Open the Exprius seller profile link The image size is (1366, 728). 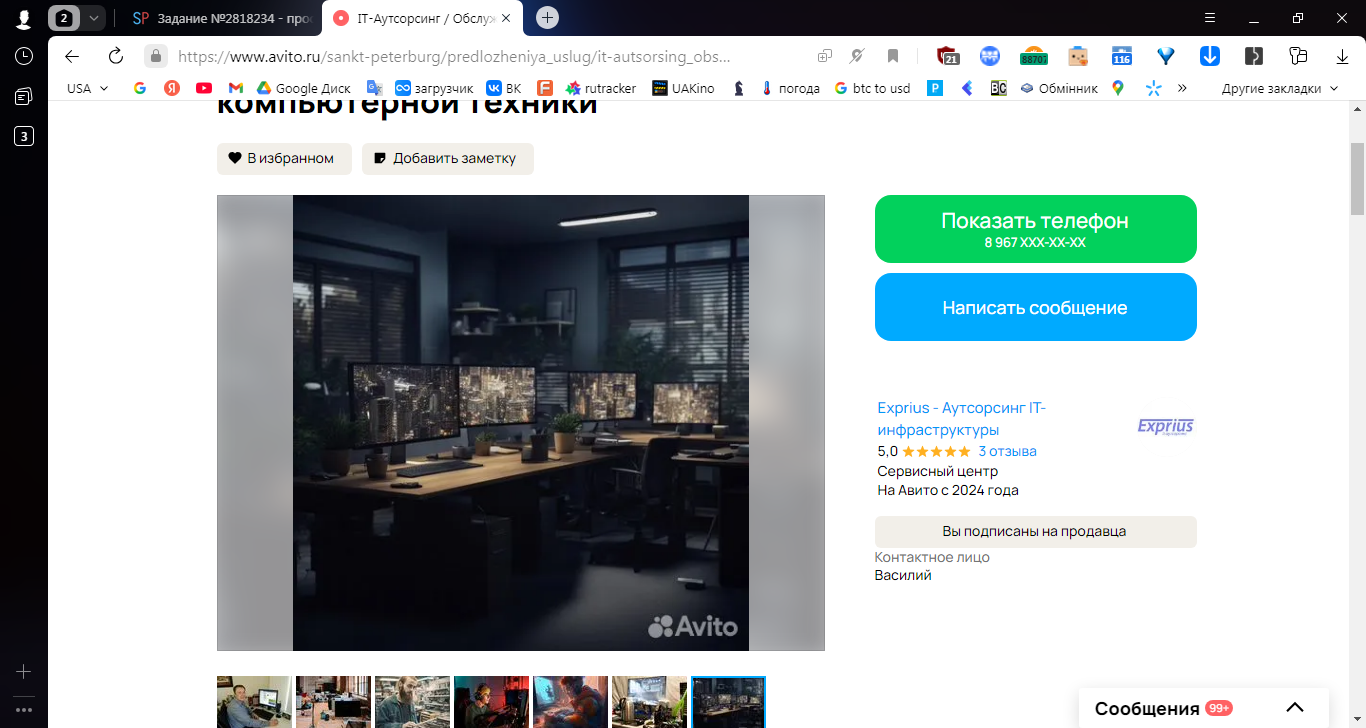pyautogui.click(x=961, y=419)
